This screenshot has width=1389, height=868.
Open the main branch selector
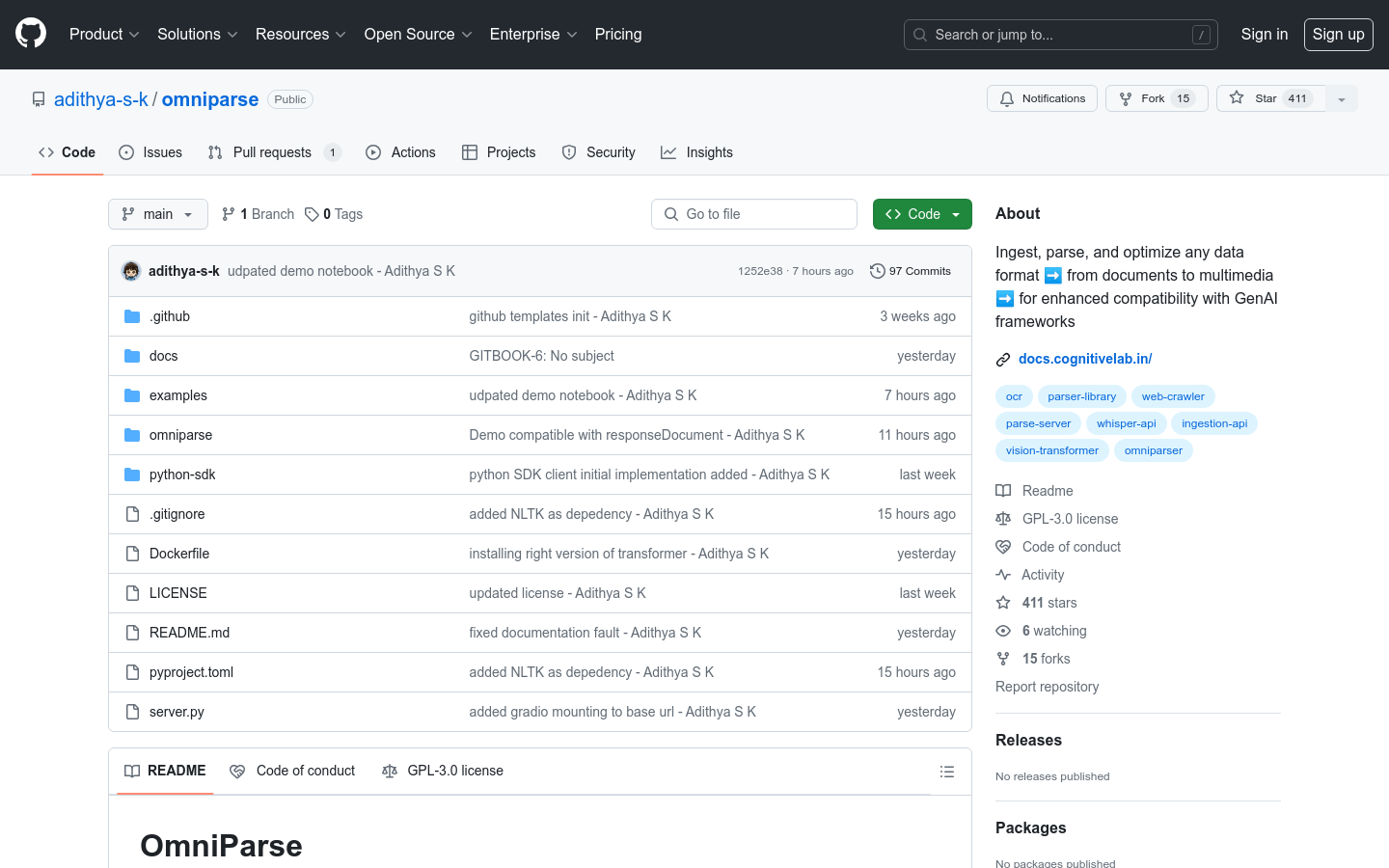157,213
